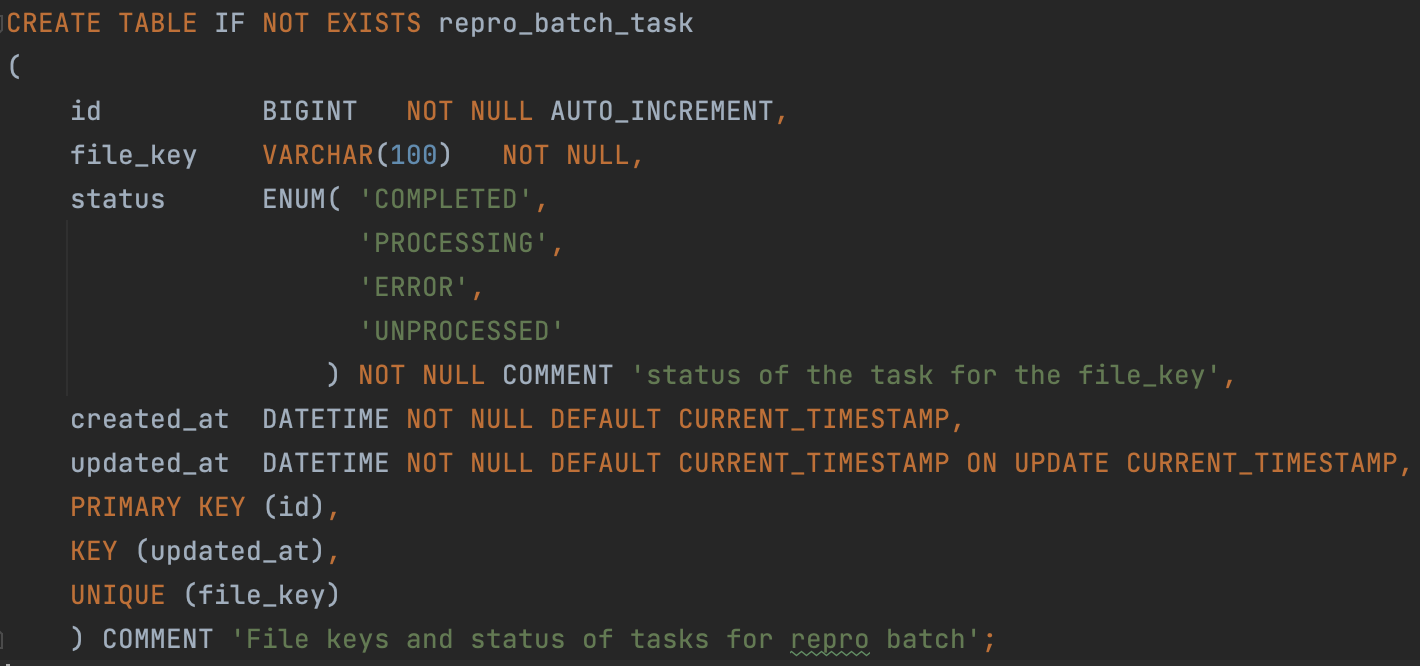Image resolution: width=1420 pixels, height=666 pixels.
Task: Place cursor on the BIGINT type
Action: coord(309,111)
